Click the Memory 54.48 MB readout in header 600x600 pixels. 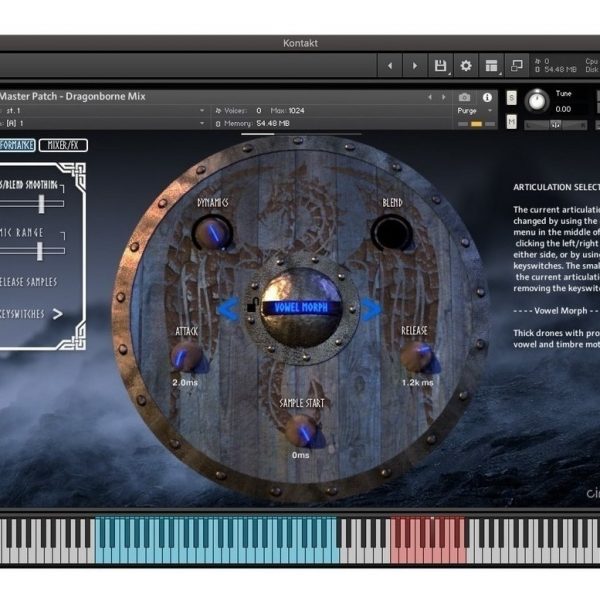point(273,123)
